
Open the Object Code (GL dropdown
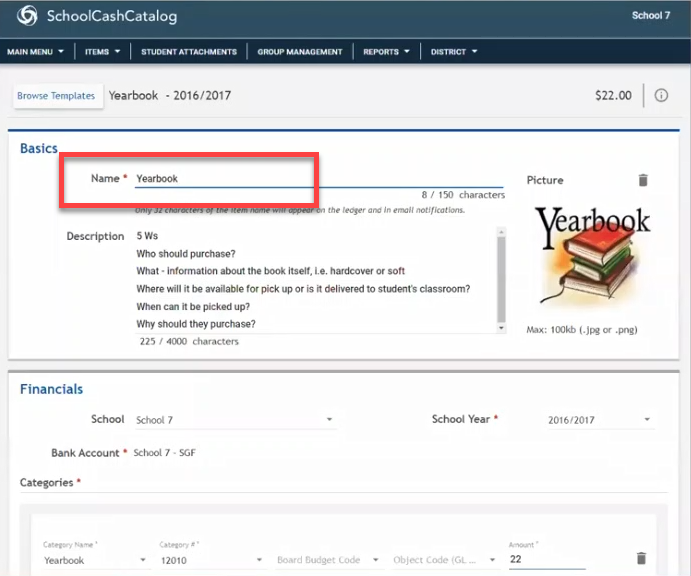[x=444, y=560]
